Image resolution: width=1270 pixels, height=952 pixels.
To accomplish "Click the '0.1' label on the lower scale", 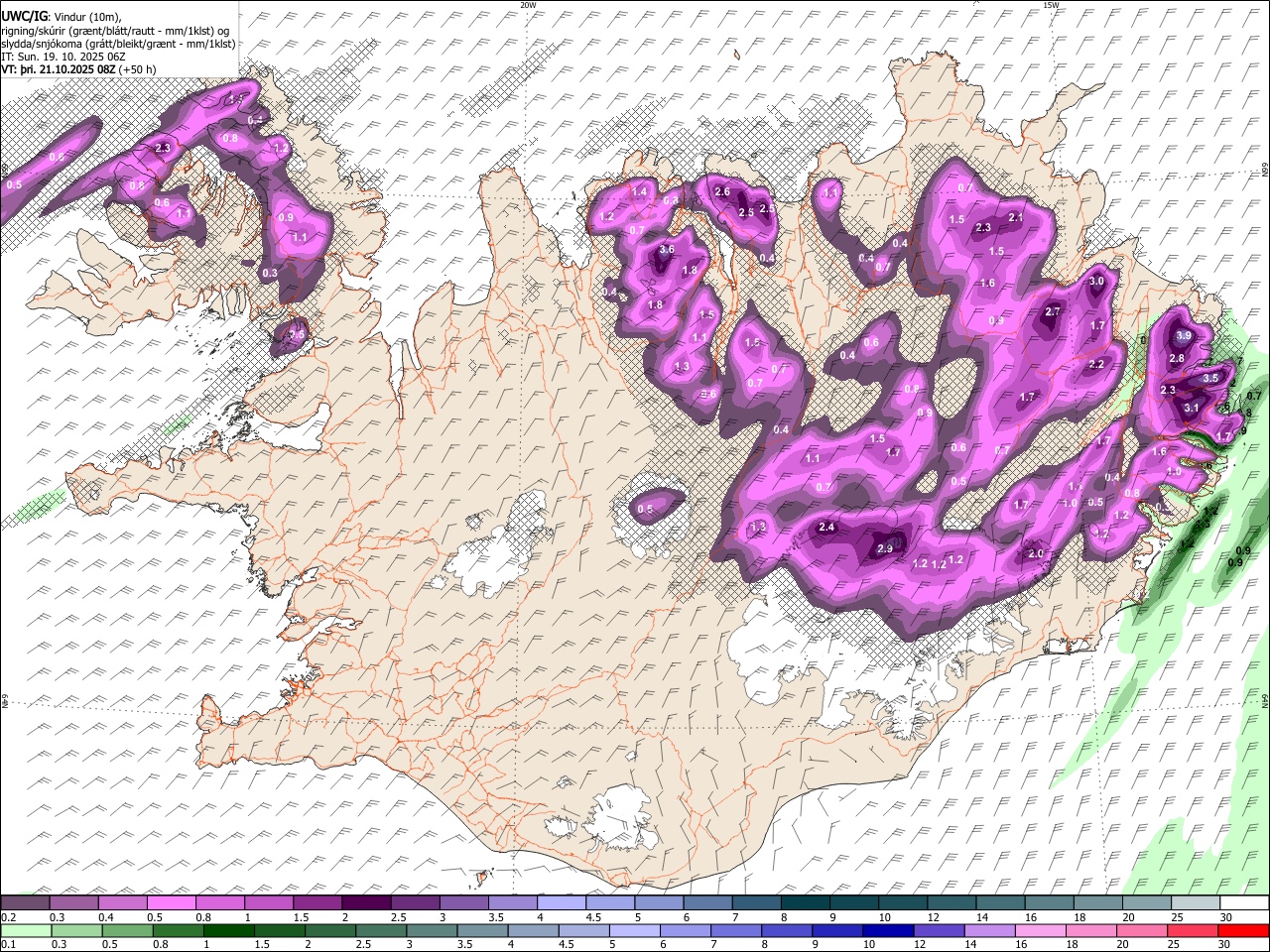I will 8,944.
